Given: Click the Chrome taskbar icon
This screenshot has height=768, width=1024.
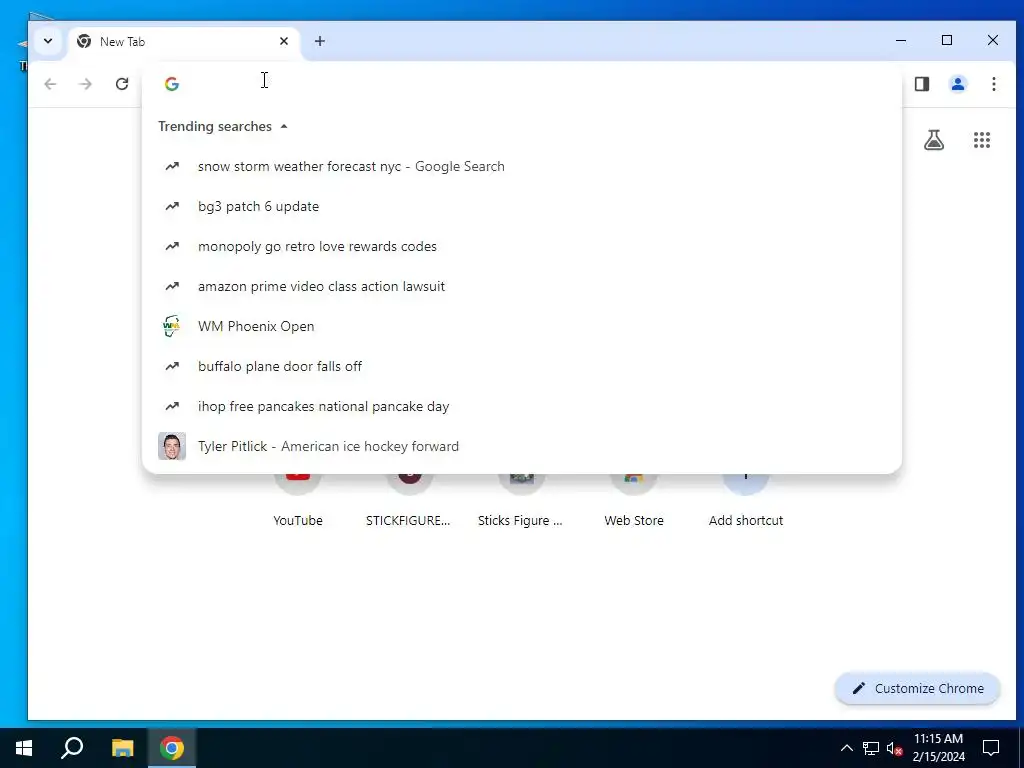Looking at the screenshot, I should click(x=172, y=748).
